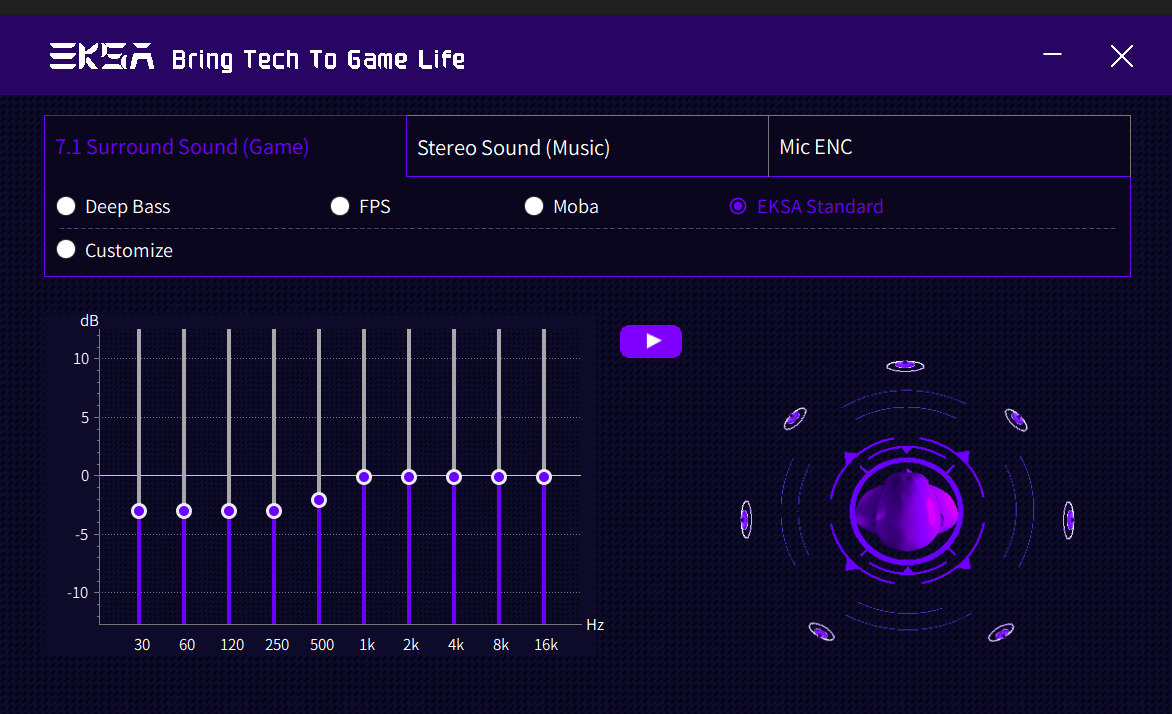The height and width of the screenshot is (714, 1172).
Task: Click the rear right speaker icon
Action: [1001, 633]
